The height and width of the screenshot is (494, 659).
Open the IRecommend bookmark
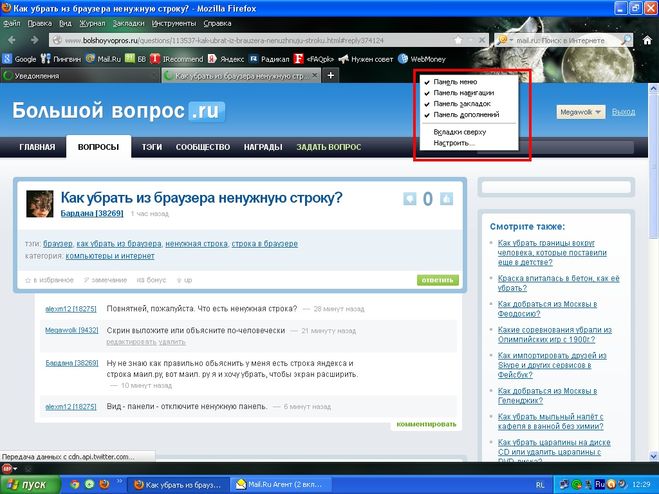177,59
